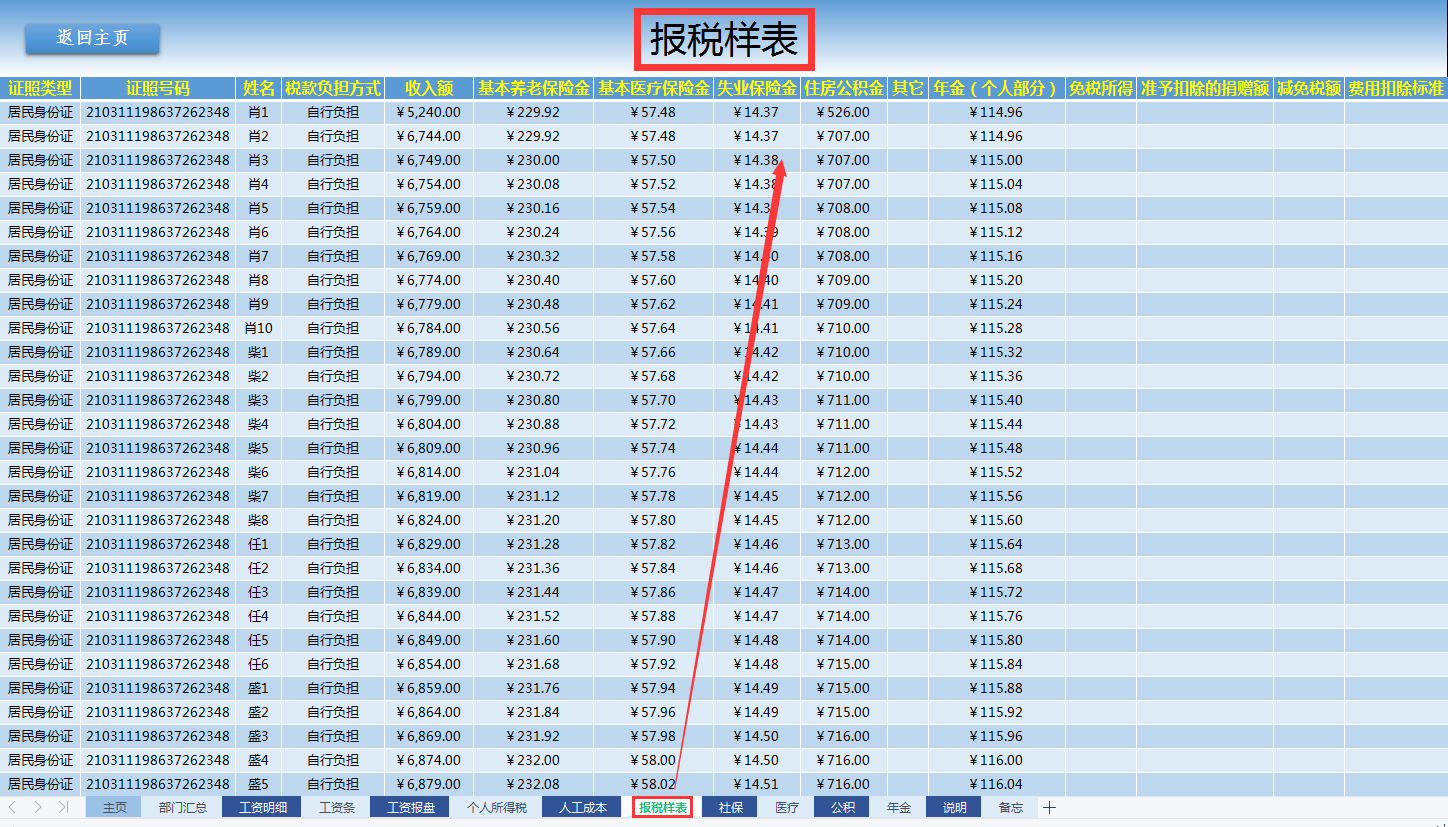This screenshot has height=827, width=1448.
Task: Go to next sheet tab arrow
Action: click(x=37, y=807)
